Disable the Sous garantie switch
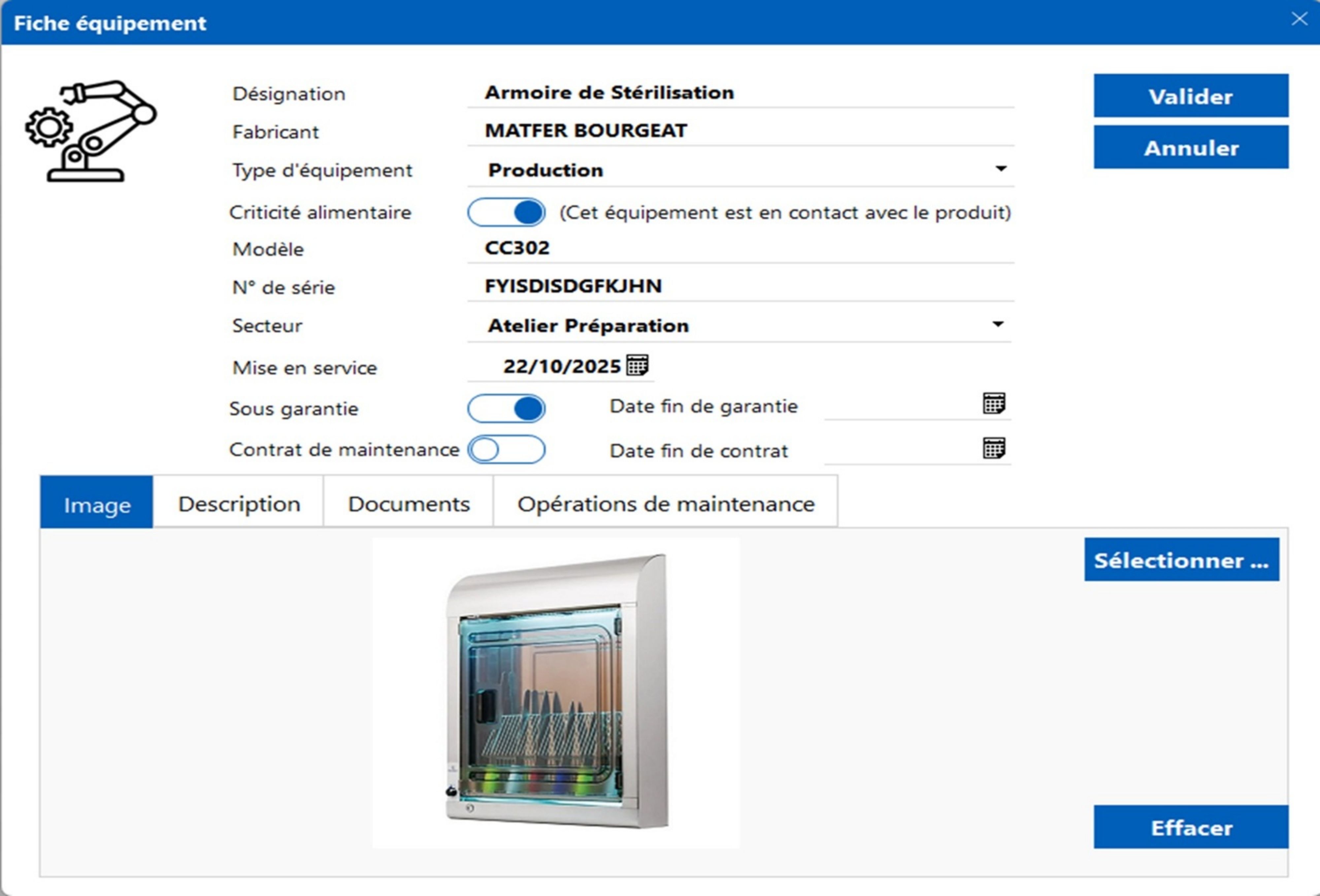Viewport: 1320px width, 896px height. tap(506, 409)
